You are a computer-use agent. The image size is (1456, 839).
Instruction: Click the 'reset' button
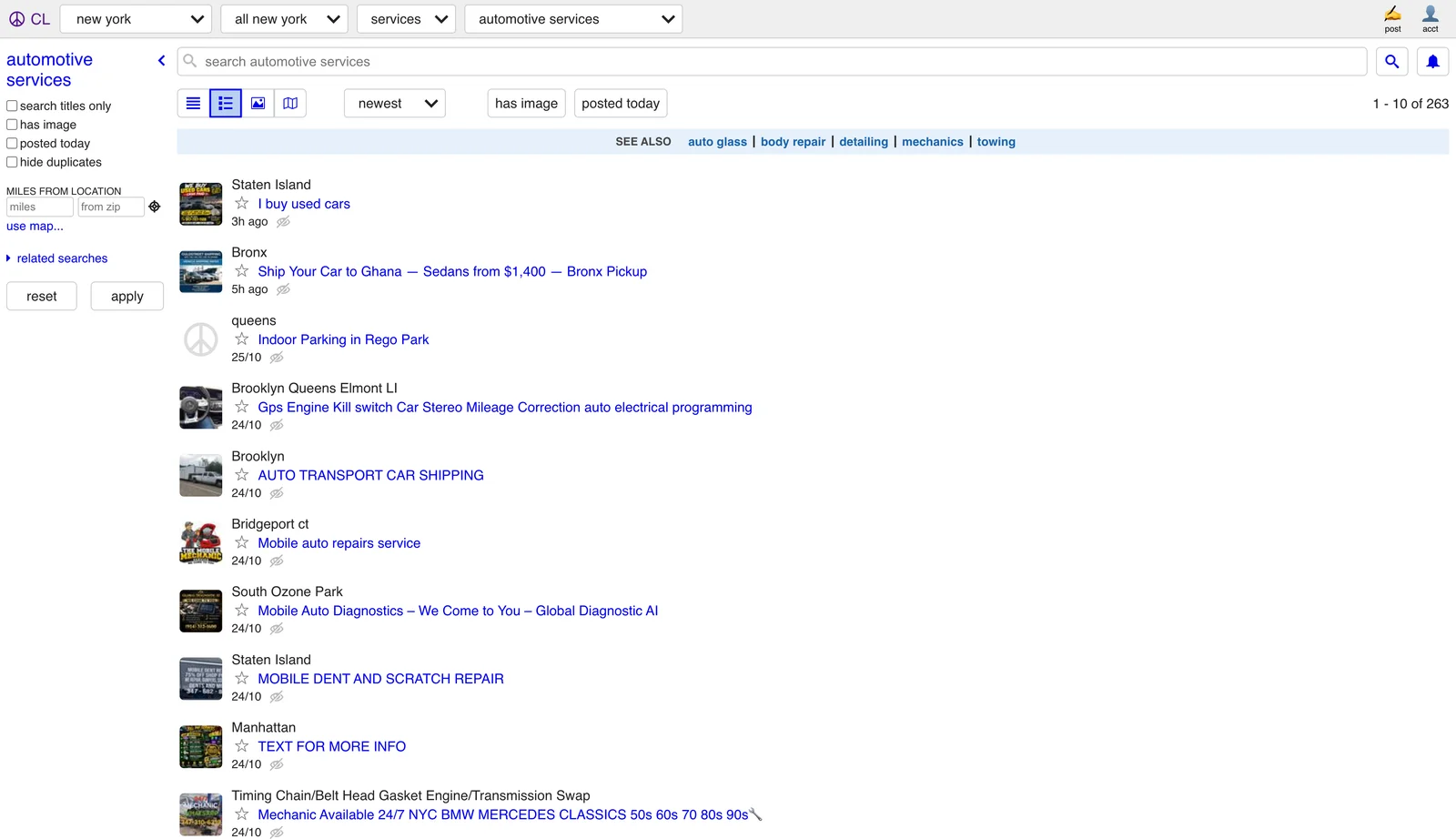(42, 297)
